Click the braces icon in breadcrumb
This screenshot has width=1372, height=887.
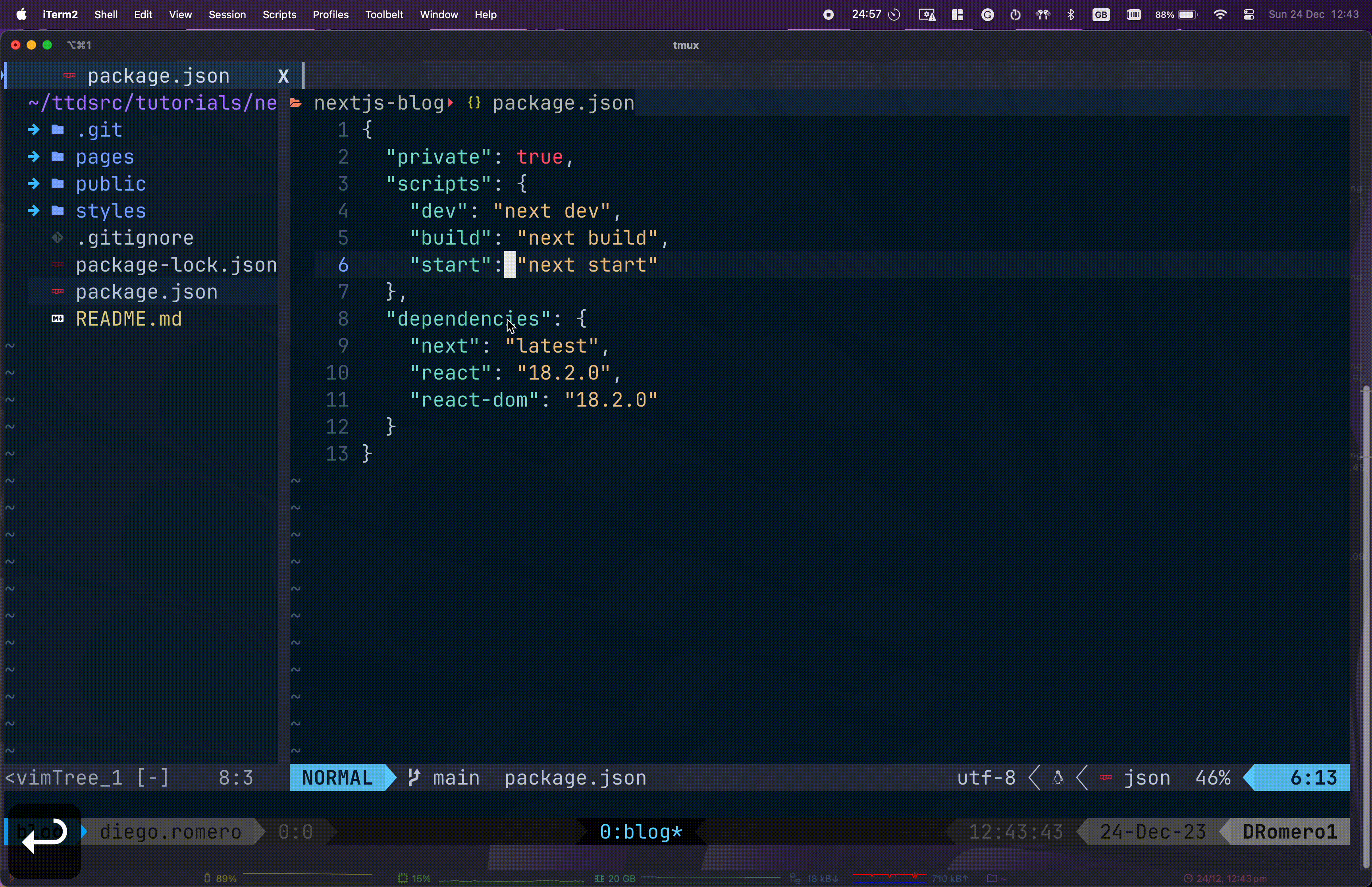[474, 104]
